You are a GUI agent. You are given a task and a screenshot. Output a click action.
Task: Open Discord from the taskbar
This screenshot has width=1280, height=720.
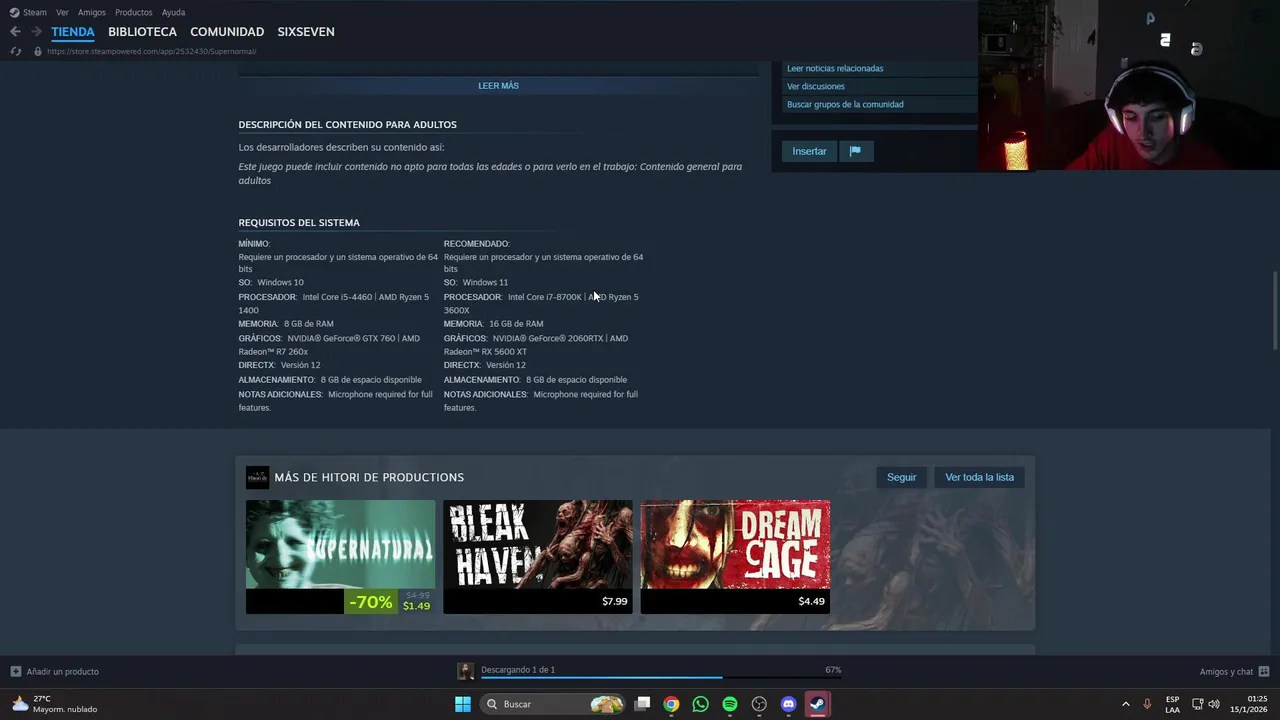[x=788, y=704]
